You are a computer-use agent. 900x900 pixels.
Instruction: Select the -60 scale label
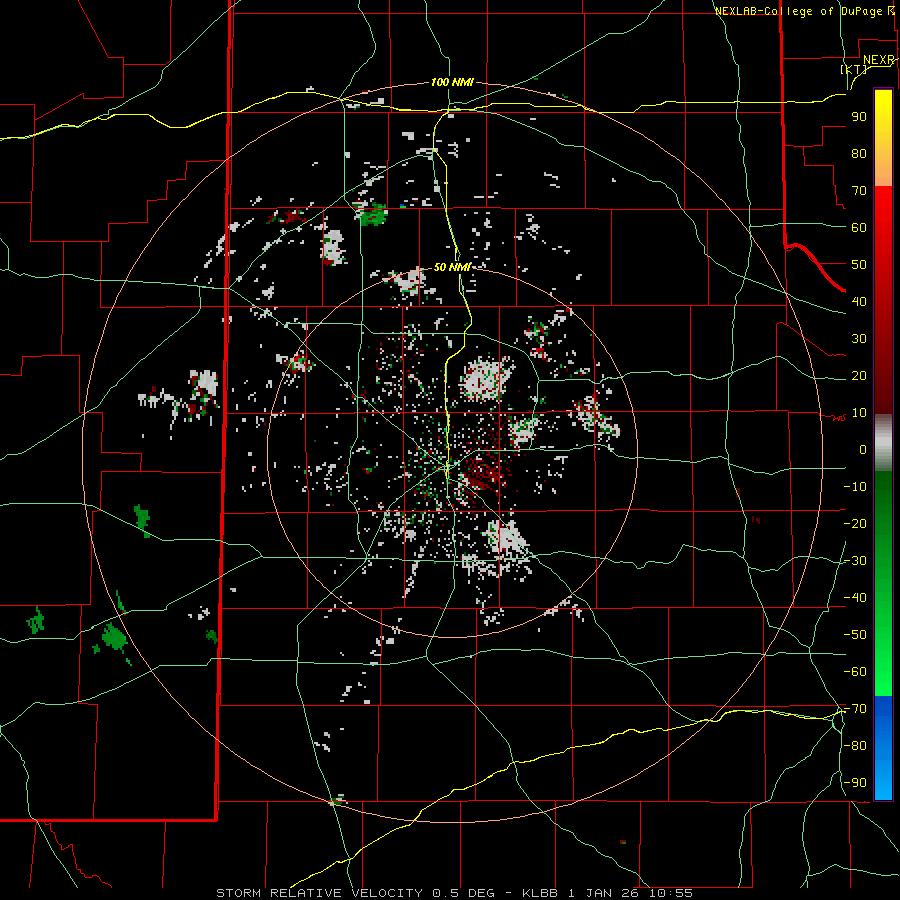pos(855,672)
